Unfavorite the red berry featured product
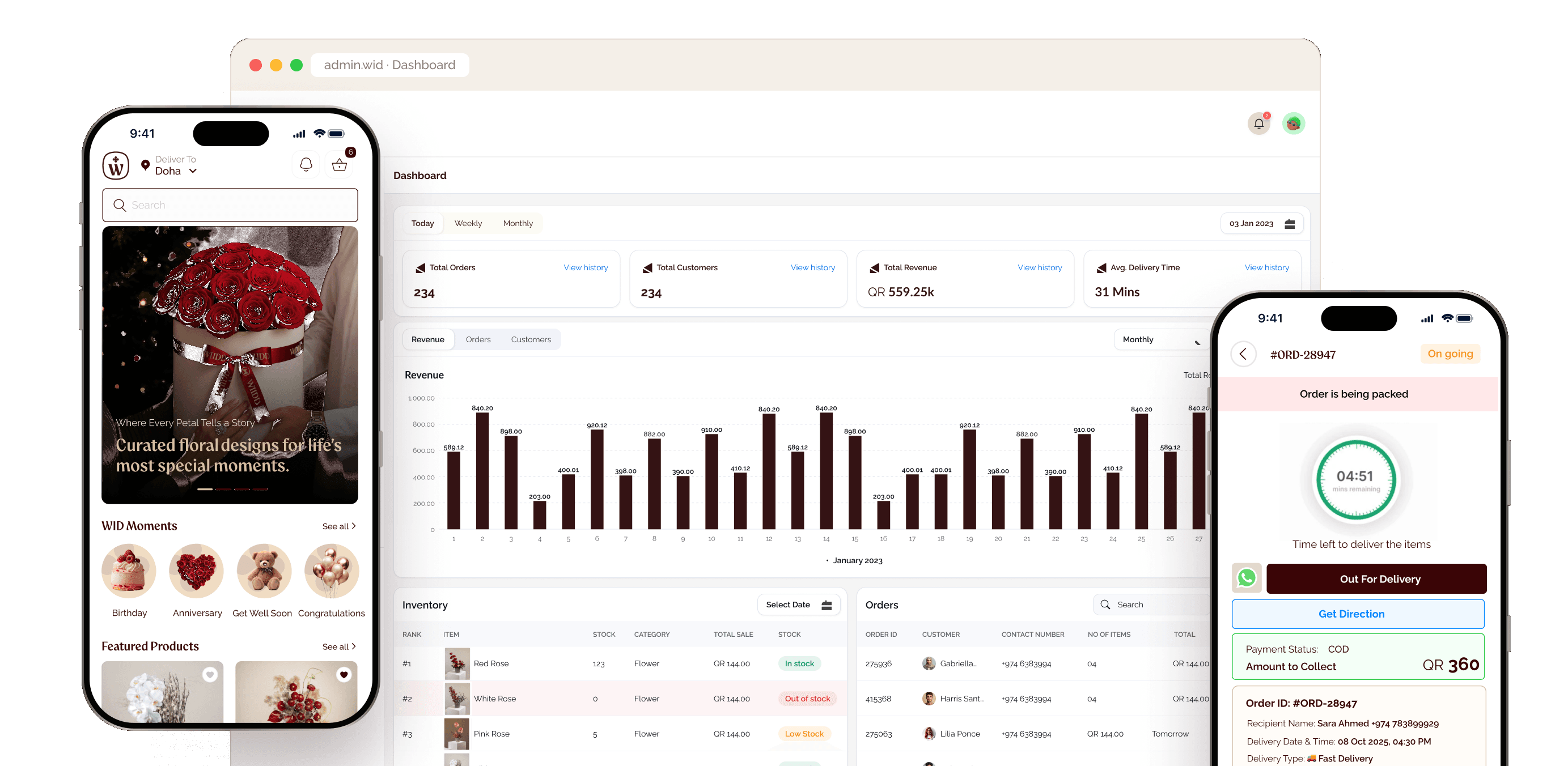This screenshot has height=766, width=1568. click(344, 674)
